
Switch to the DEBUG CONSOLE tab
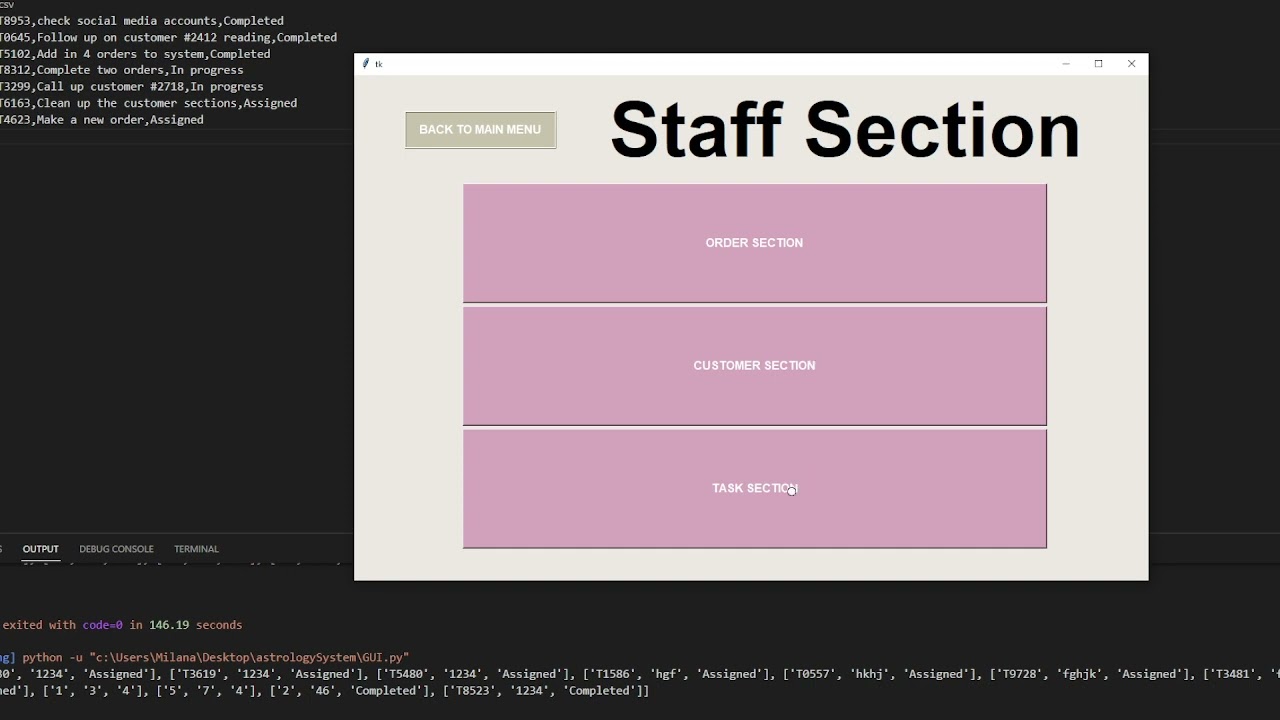[x=116, y=549]
